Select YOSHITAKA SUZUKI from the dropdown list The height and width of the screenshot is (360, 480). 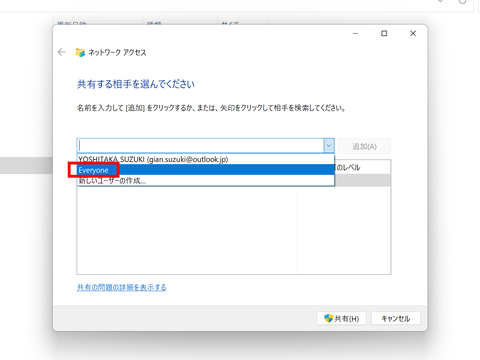click(x=205, y=159)
